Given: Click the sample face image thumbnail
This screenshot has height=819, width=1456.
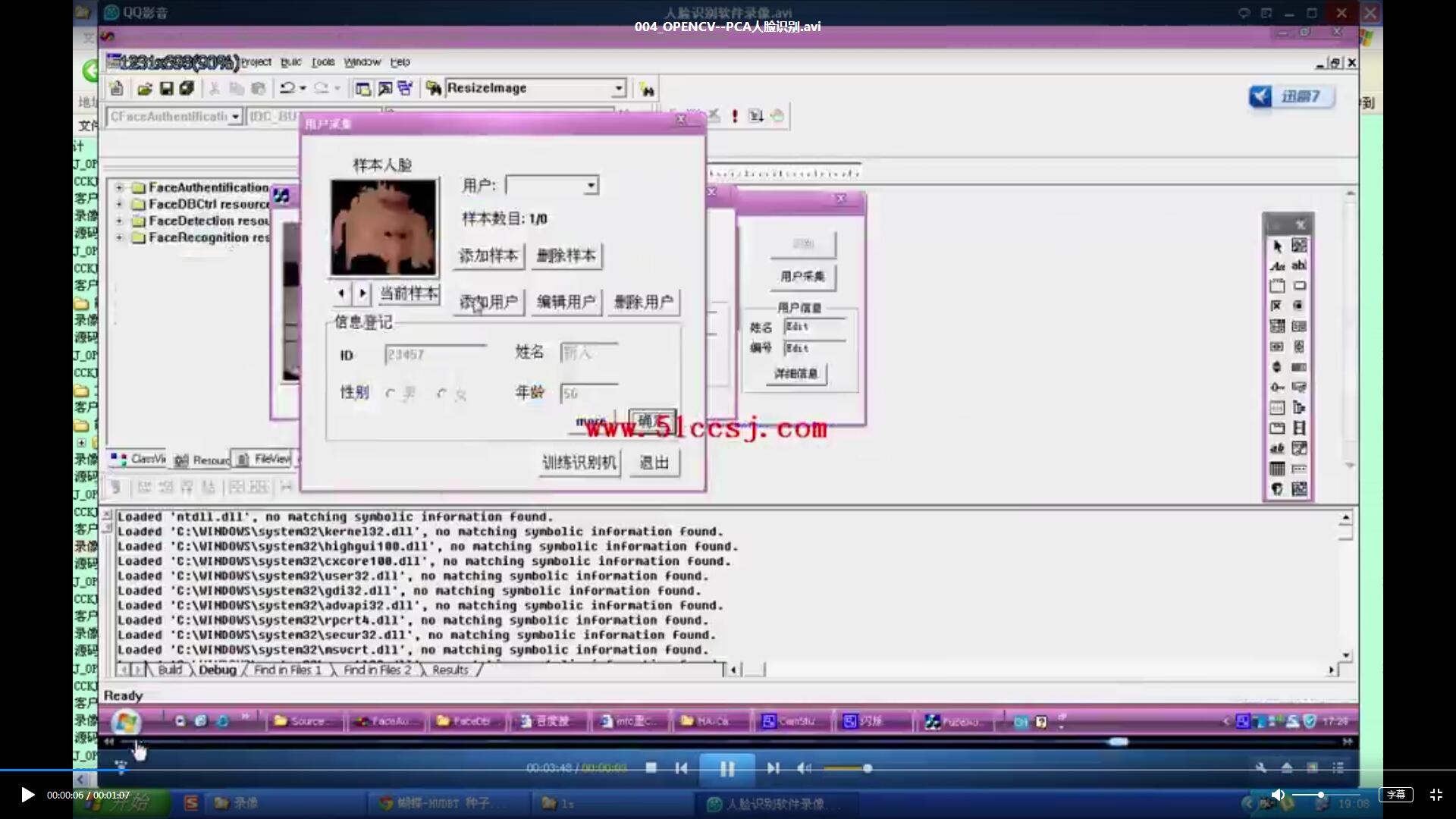Looking at the screenshot, I should (384, 227).
